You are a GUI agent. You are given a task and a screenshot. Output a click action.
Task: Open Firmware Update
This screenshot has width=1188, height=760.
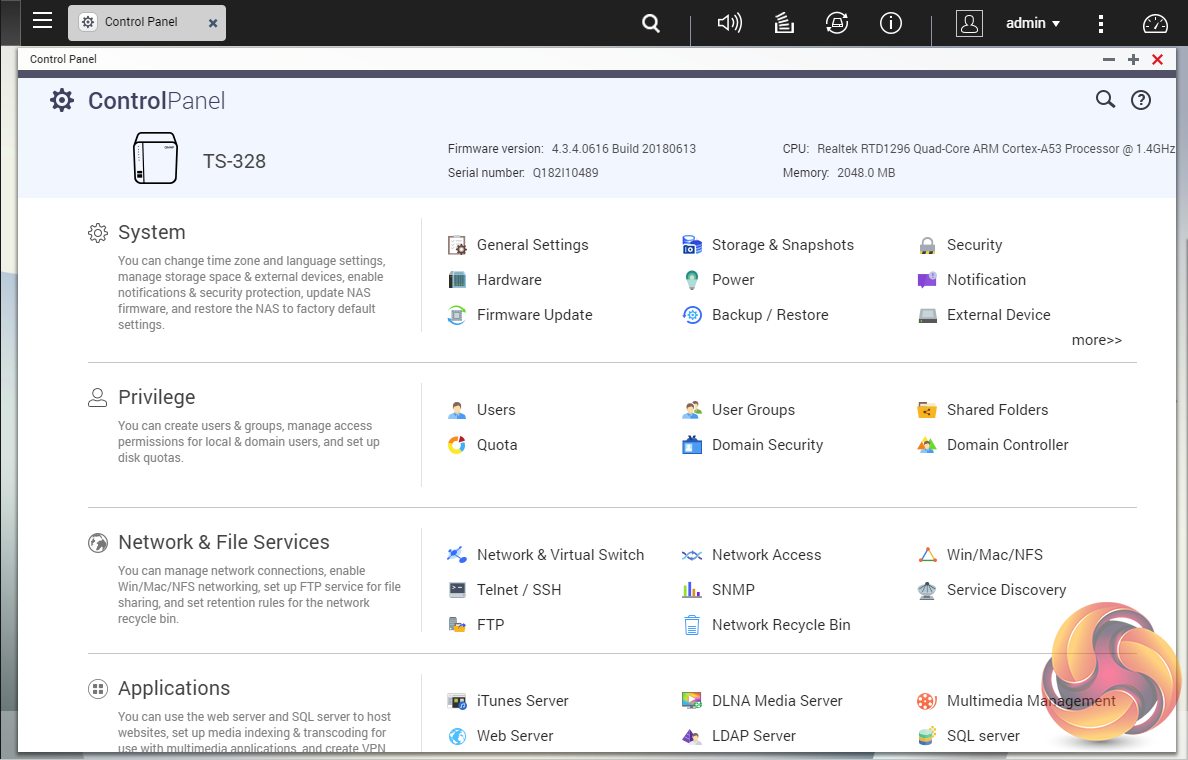[x=534, y=315]
